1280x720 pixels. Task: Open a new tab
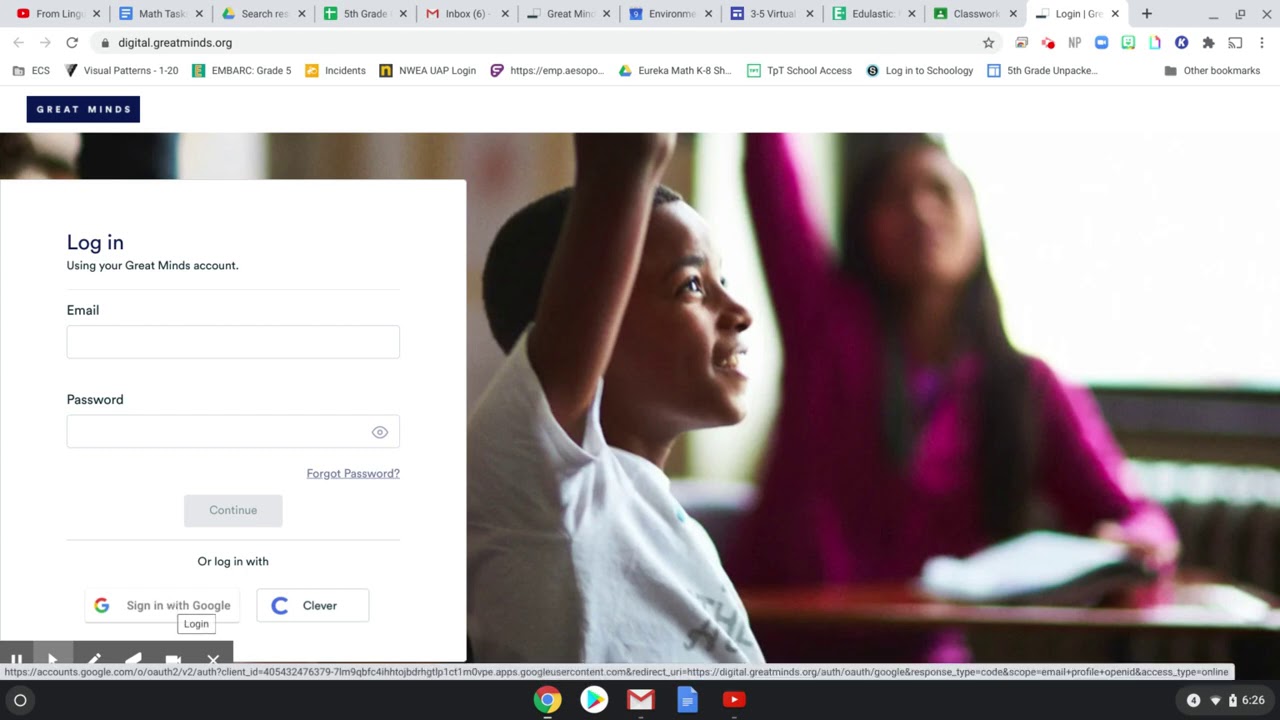1147,14
